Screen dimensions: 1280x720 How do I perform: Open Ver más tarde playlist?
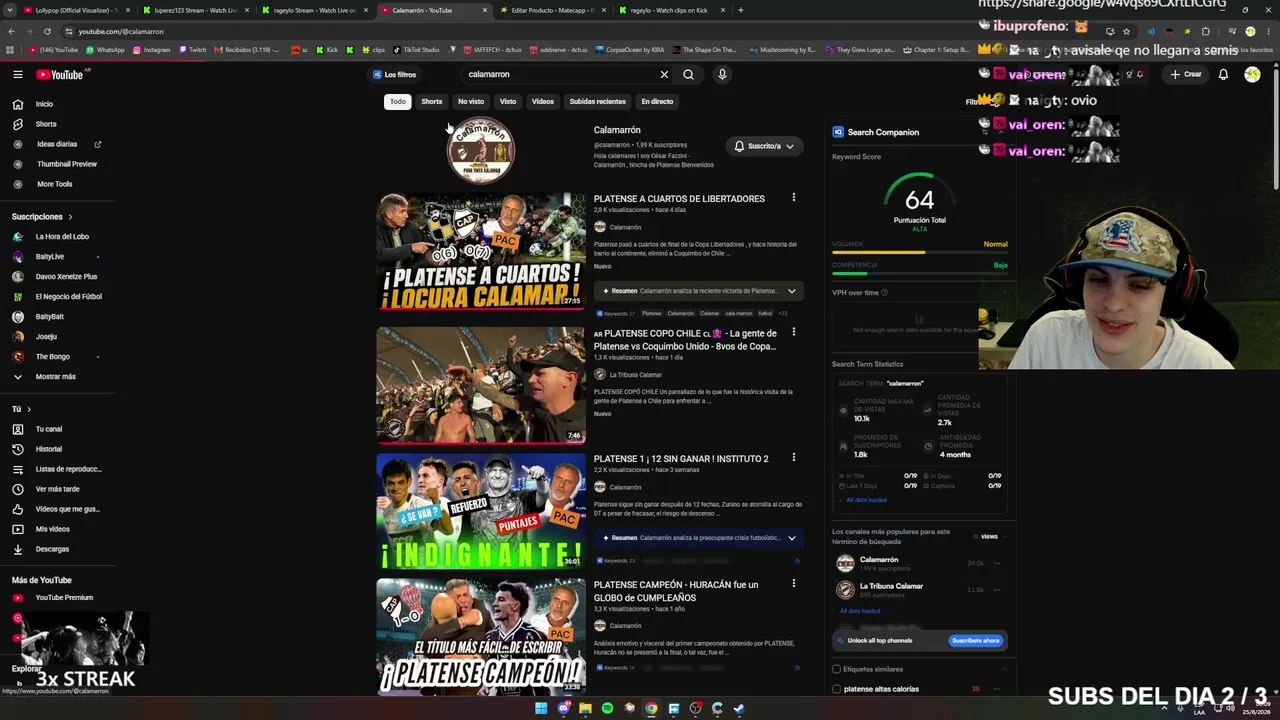tap(57, 489)
